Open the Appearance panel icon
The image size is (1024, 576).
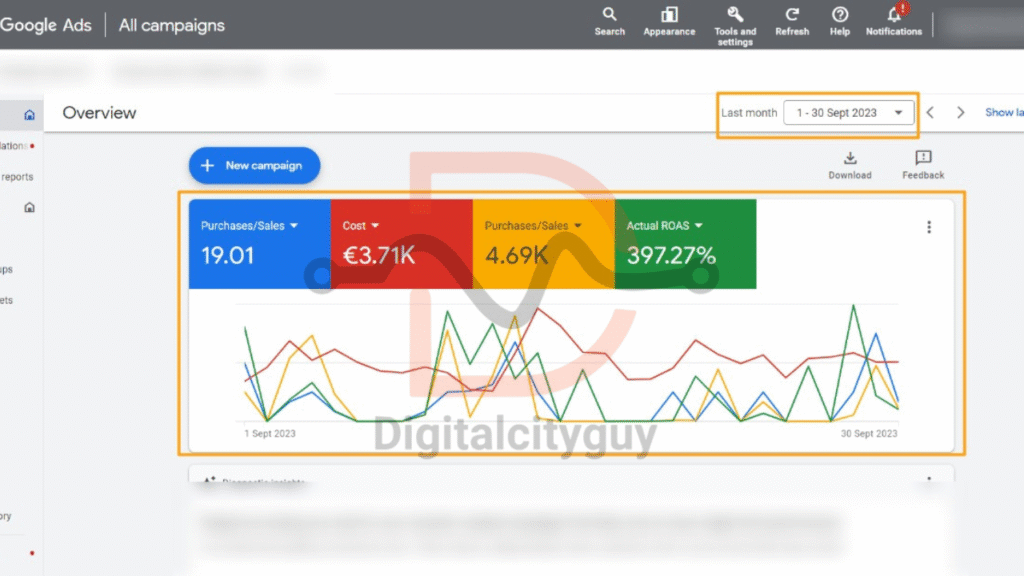tap(669, 15)
